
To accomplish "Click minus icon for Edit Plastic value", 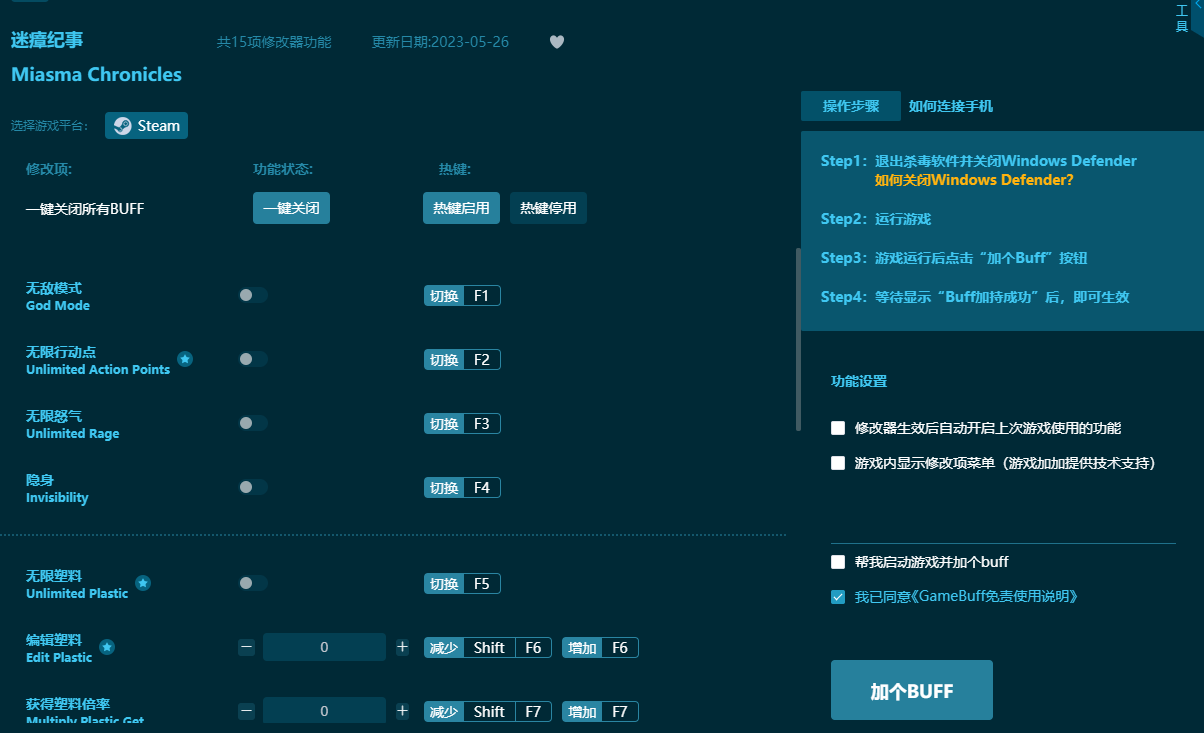I will click(246, 647).
